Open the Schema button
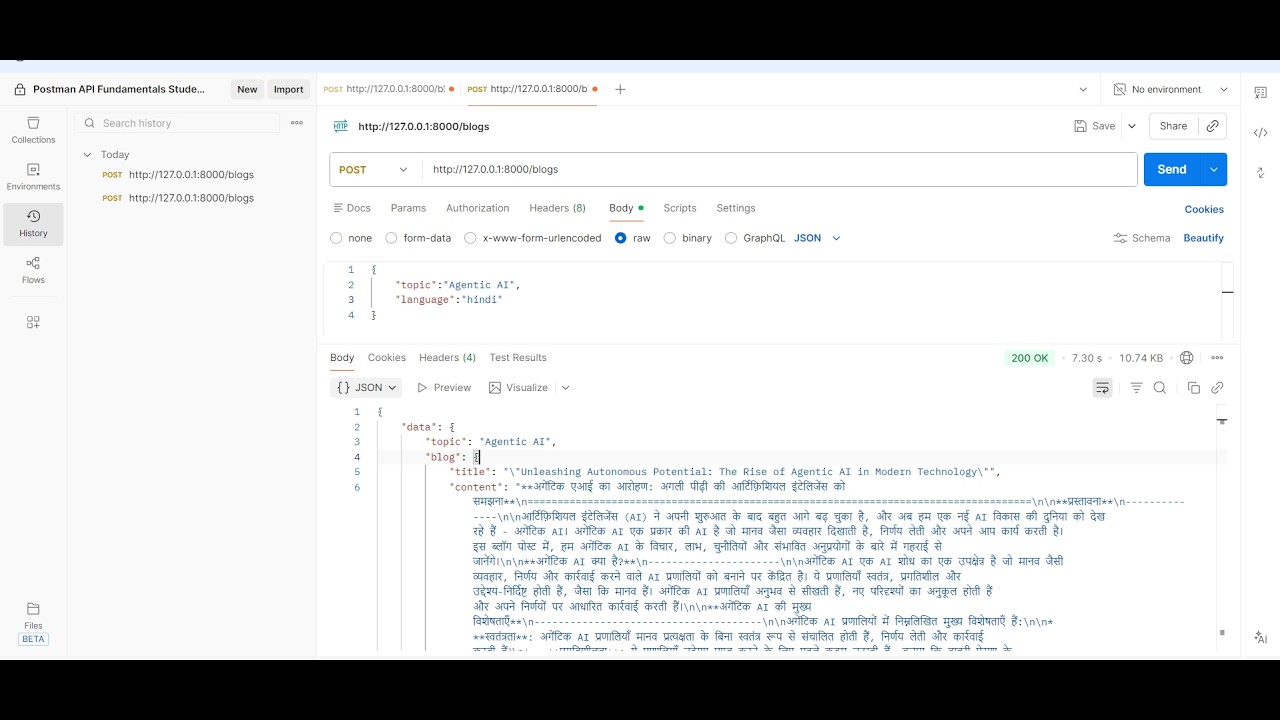This screenshot has width=1280, height=720. point(1141,238)
